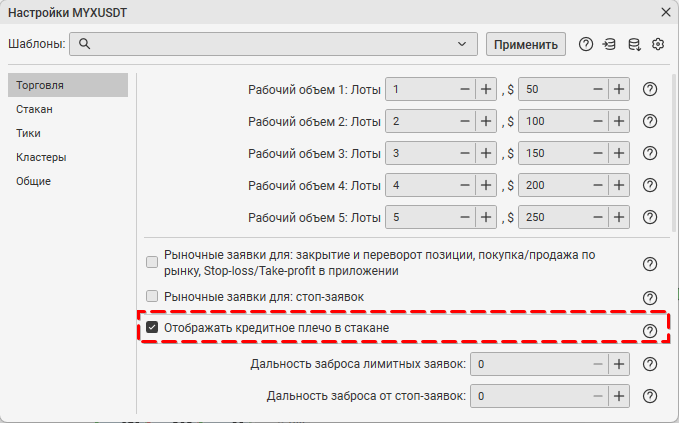Enable market orders for closing and reversing positions
The image size is (679, 423).
[152, 262]
